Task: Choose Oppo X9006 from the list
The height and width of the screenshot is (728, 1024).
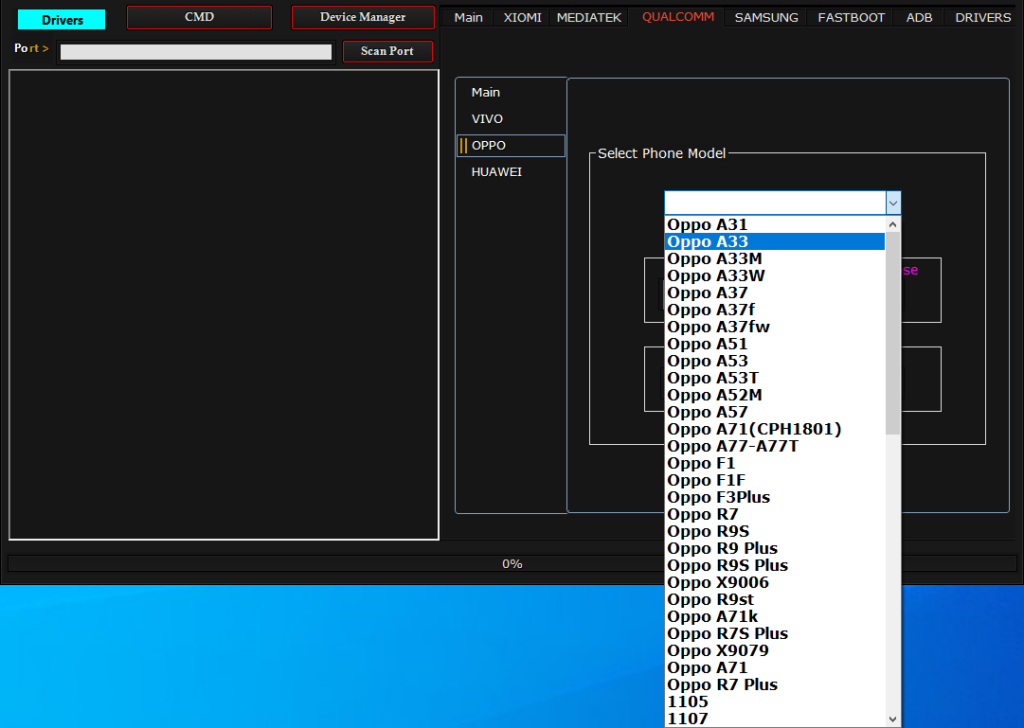Action: coord(775,582)
